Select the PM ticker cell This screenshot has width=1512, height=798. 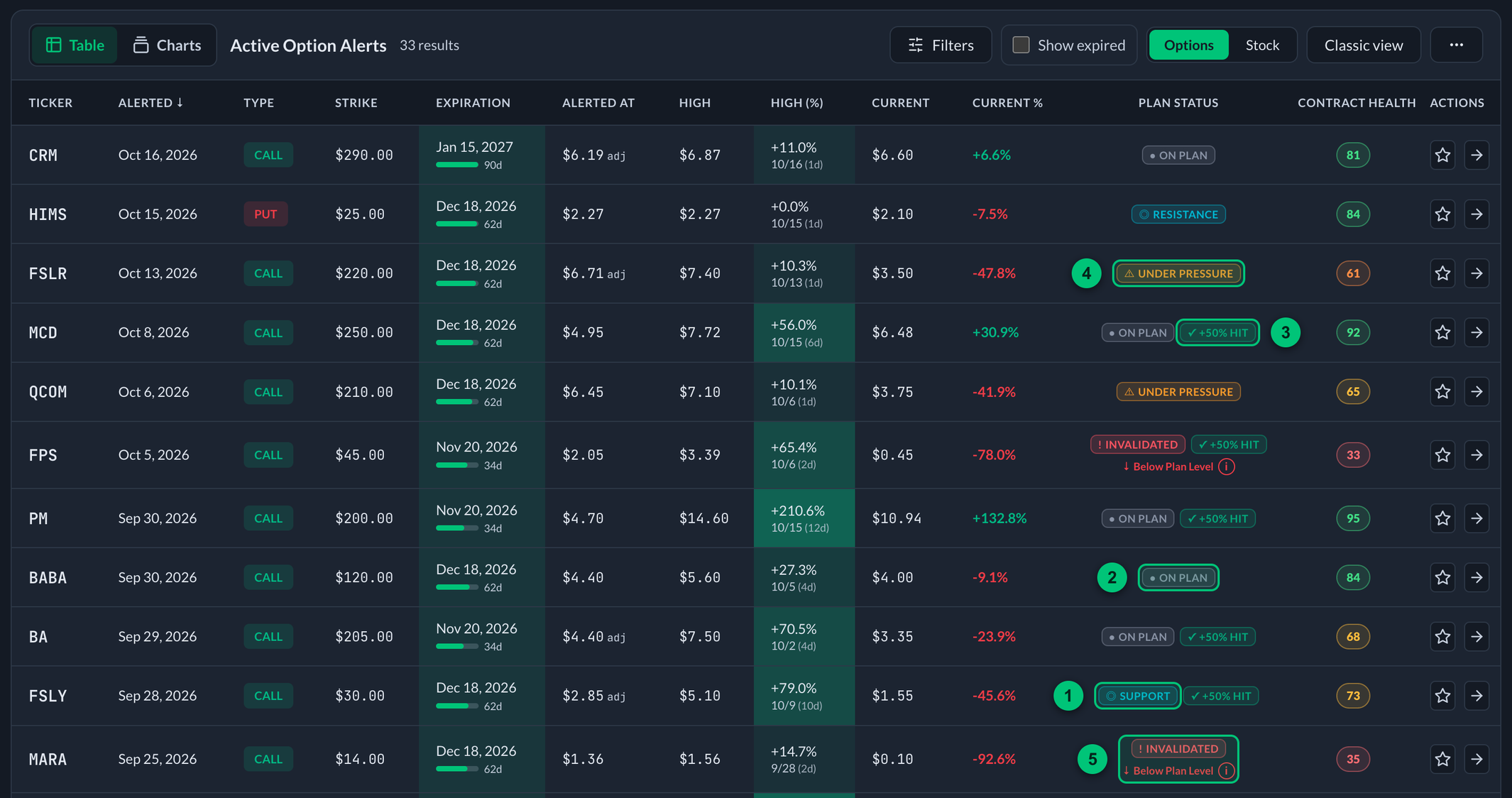[x=38, y=518]
